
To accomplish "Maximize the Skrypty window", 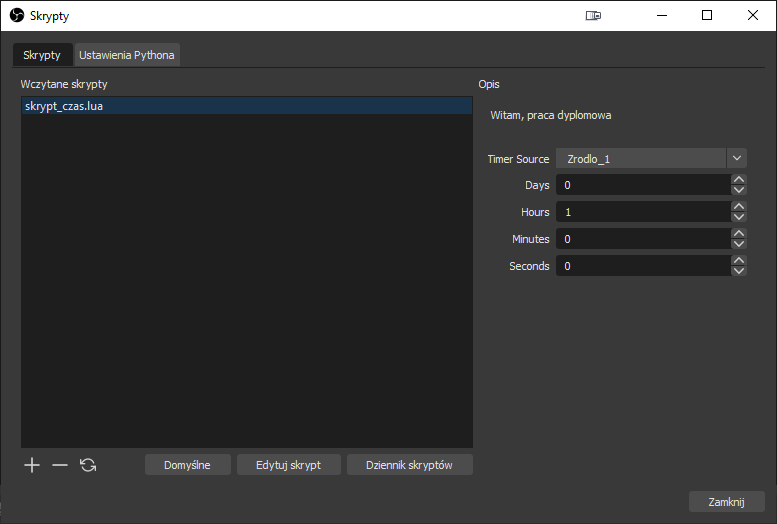I will 707,15.
